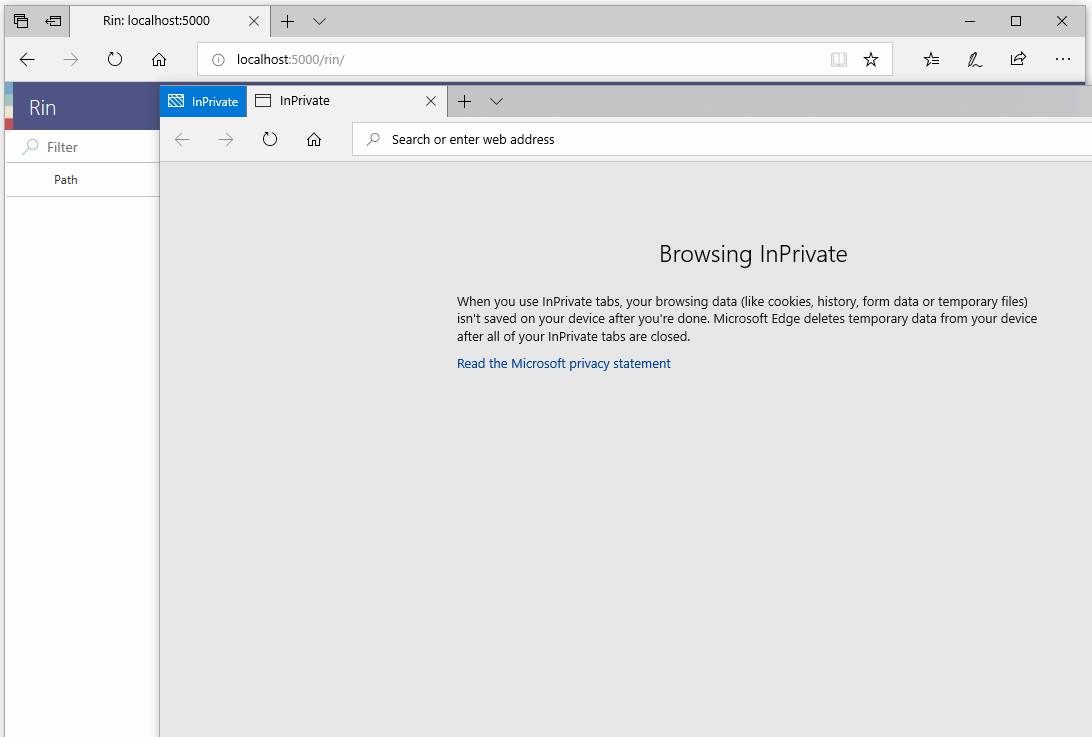Toggle Reading view icon
The height and width of the screenshot is (737, 1092).
pos(838,60)
